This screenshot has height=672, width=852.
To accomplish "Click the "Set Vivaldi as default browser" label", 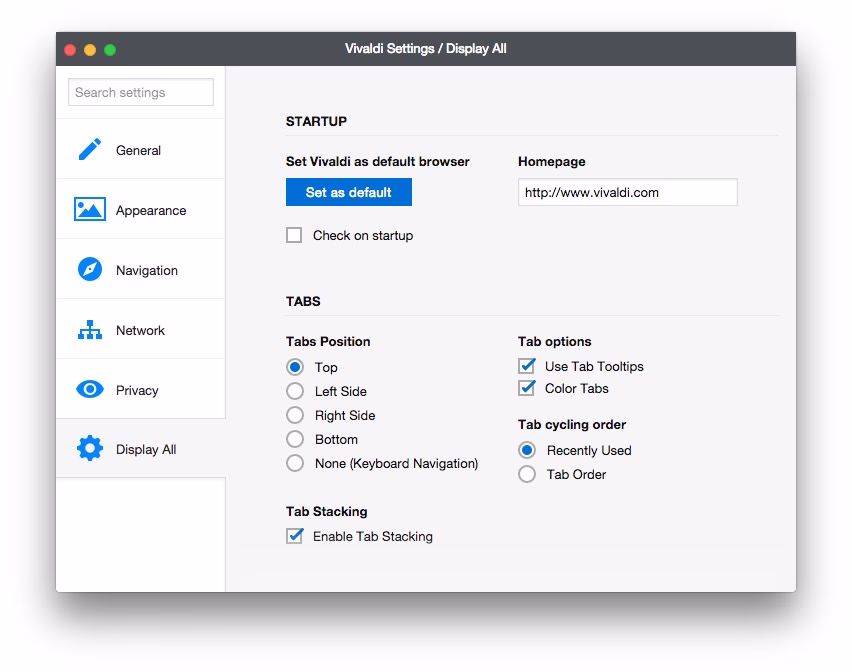I will pyautogui.click(x=378, y=161).
